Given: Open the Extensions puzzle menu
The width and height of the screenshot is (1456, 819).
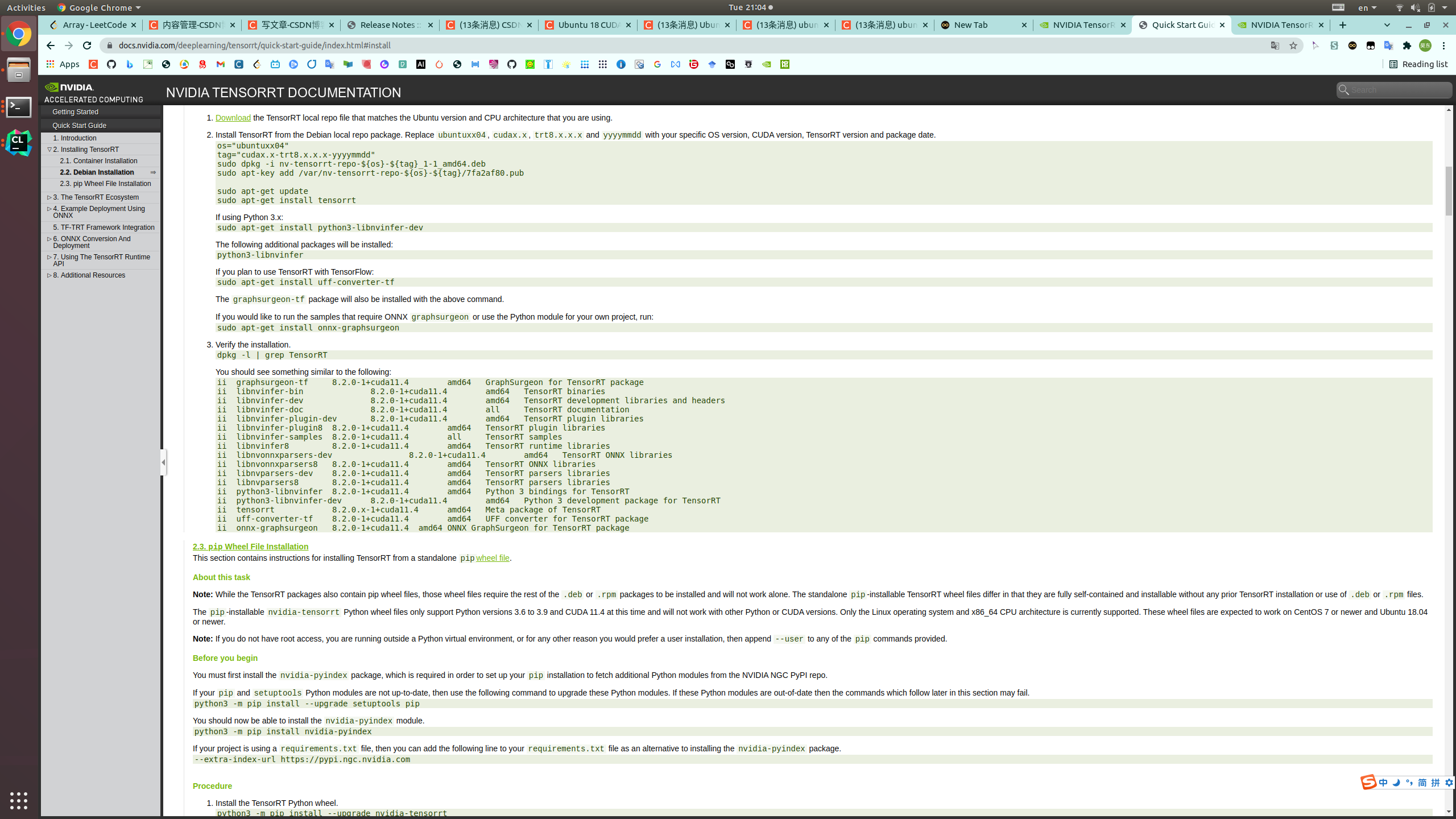Looking at the screenshot, I should 1407,45.
